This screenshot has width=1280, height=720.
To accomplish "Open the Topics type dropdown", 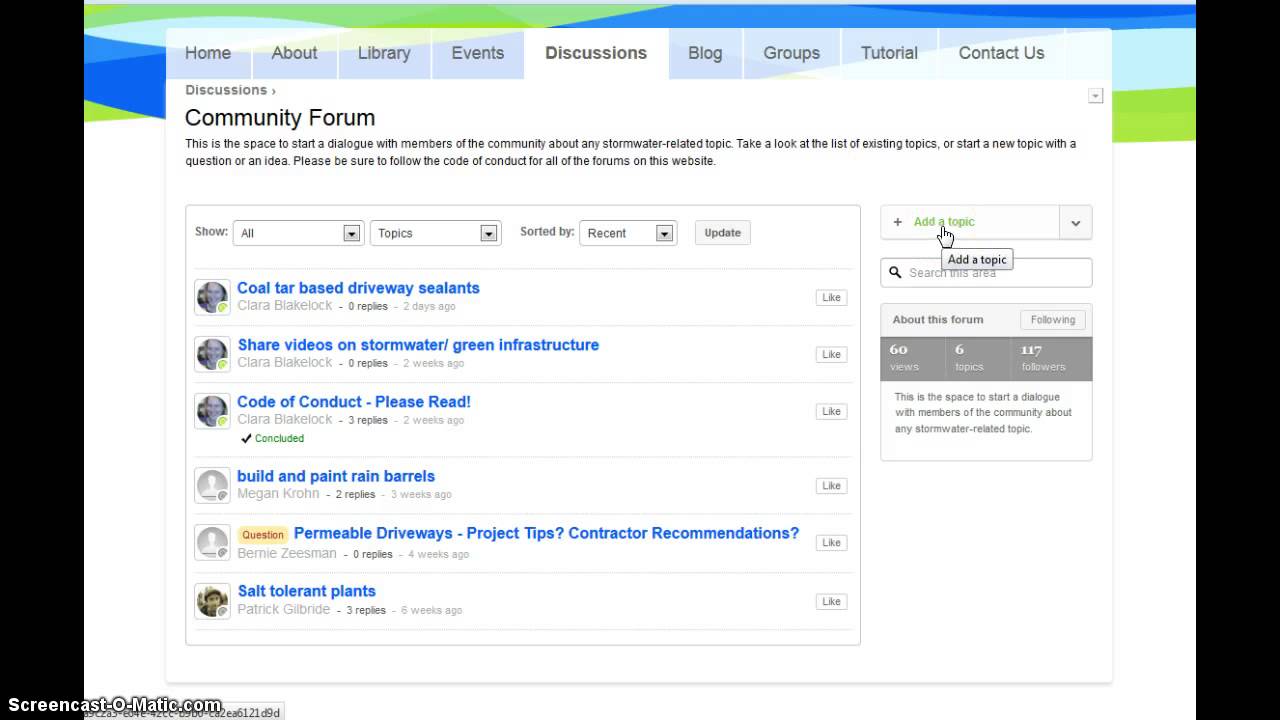I will [x=435, y=233].
